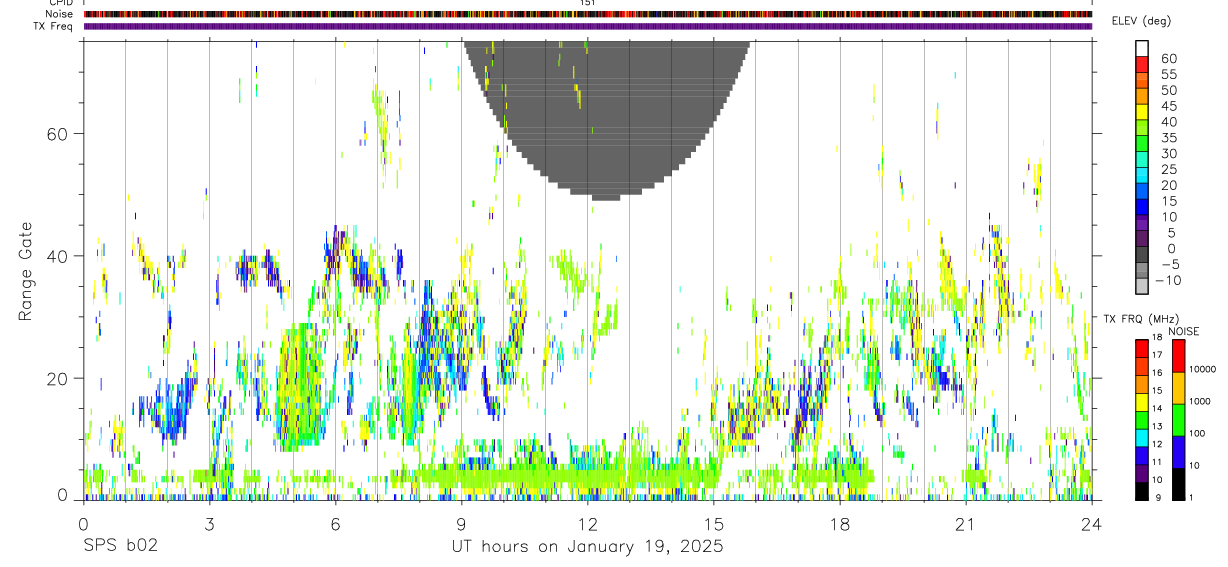This screenshot has height=567, width=1228.
Task: Click the '15' tick label on the UT hours axis
Action: pos(714,524)
